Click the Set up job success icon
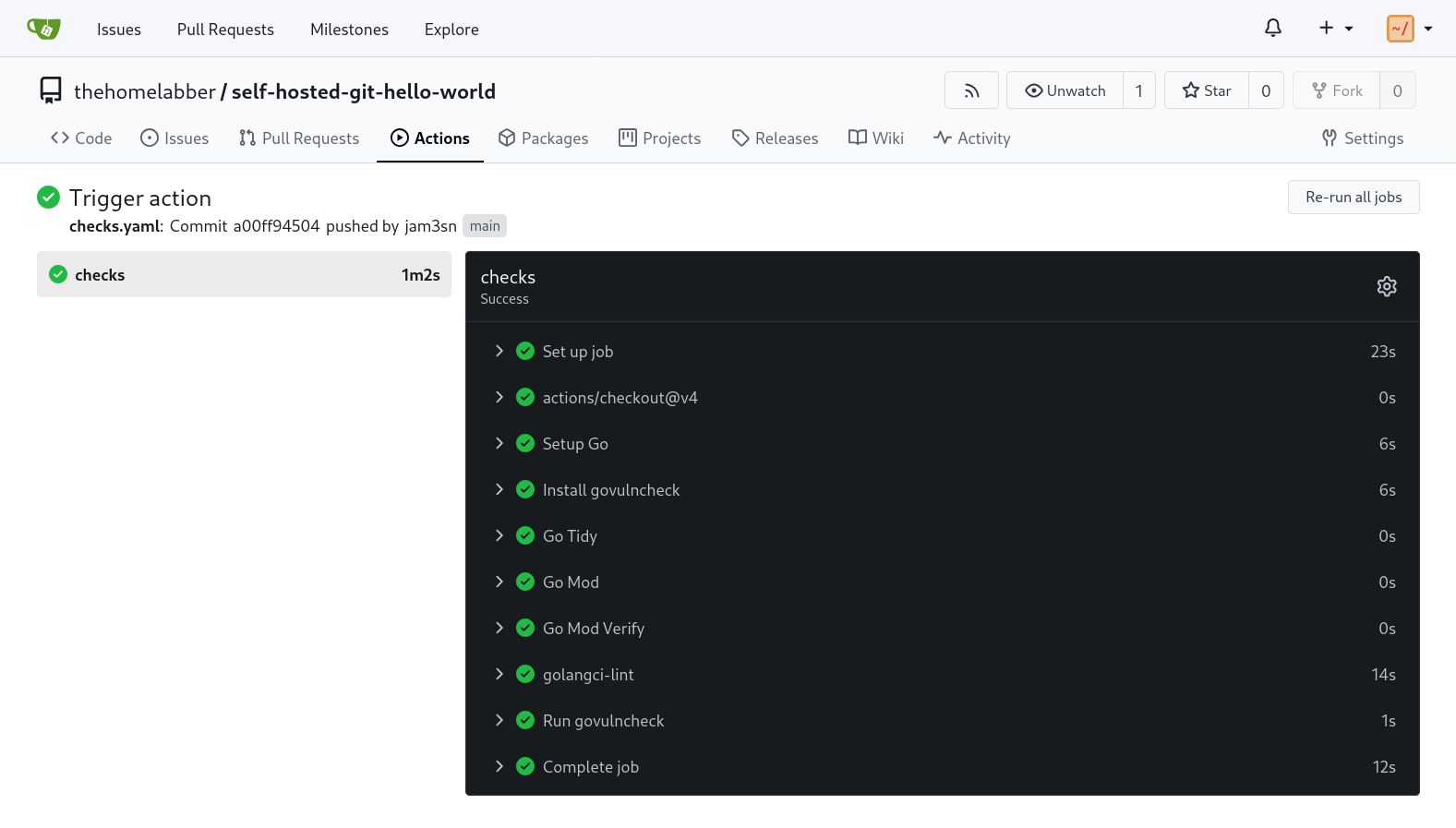Screen dimensions: 1456x828 525,351
